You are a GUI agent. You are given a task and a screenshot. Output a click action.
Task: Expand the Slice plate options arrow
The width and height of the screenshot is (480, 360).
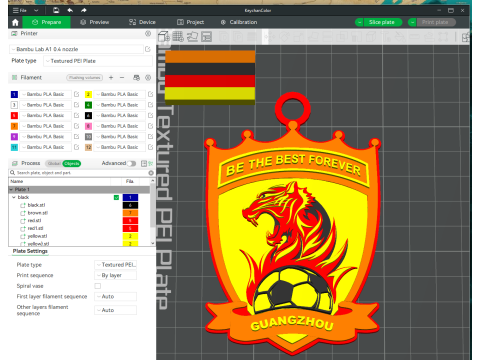click(359, 22)
